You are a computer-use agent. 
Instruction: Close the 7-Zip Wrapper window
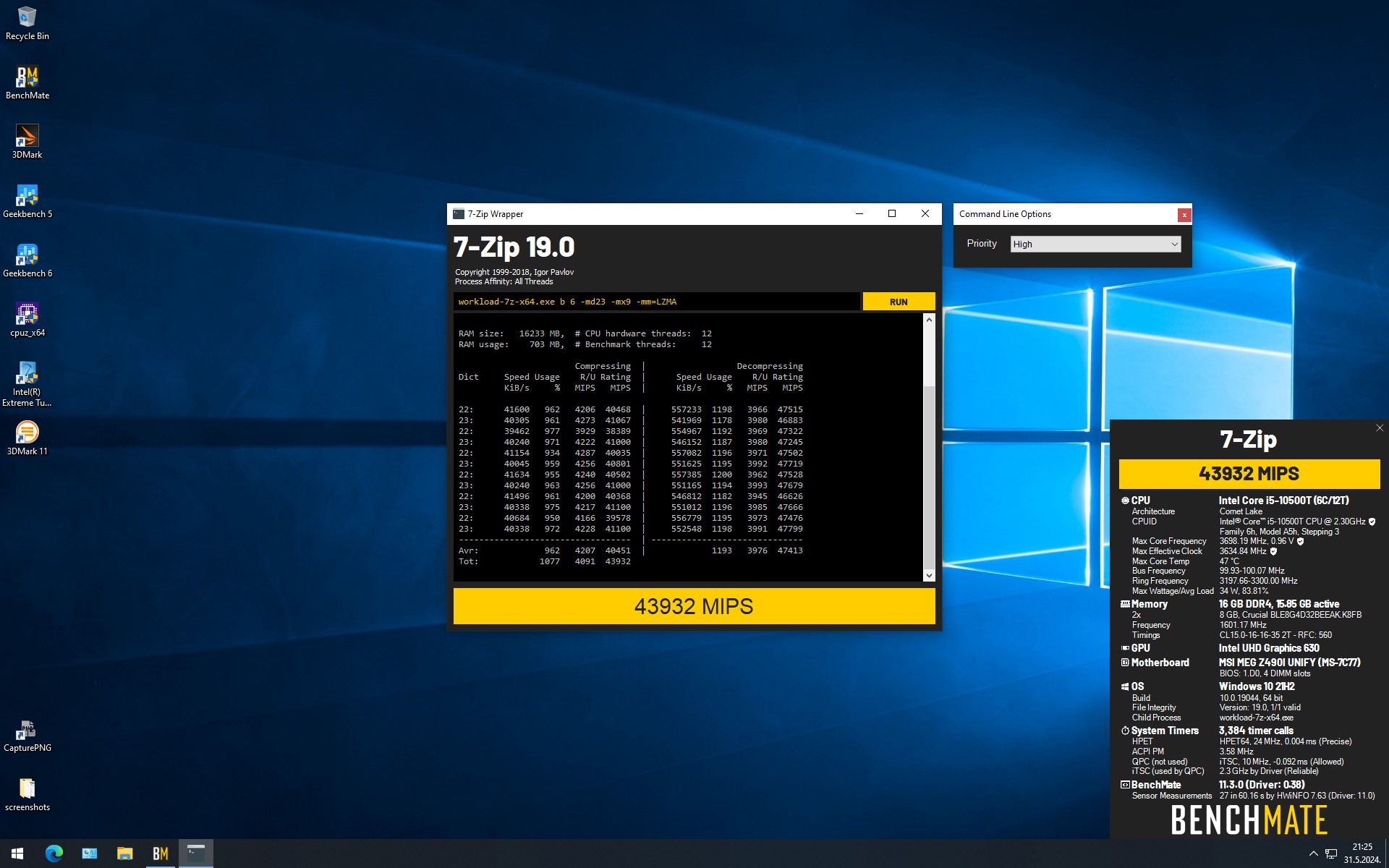[x=925, y=213]
